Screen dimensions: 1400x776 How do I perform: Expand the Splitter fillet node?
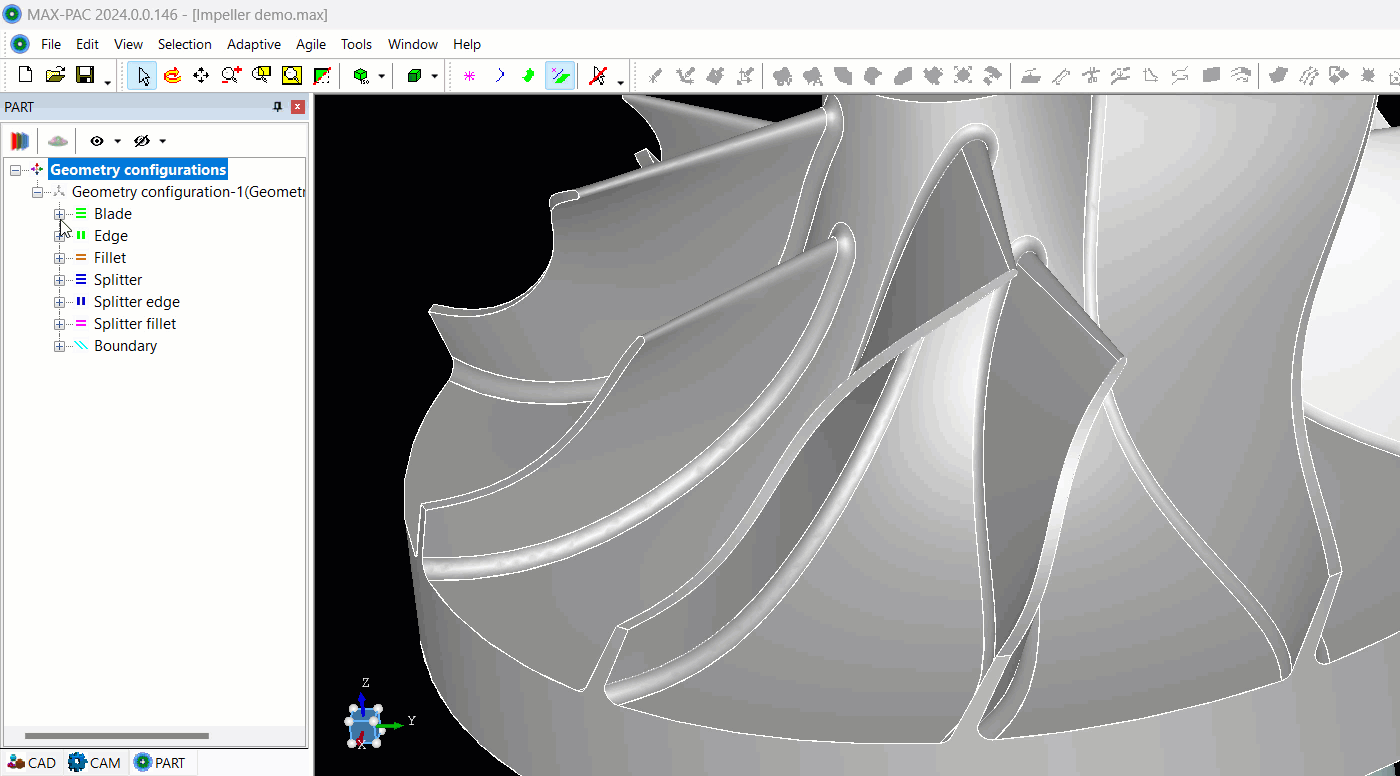point(59,324)
